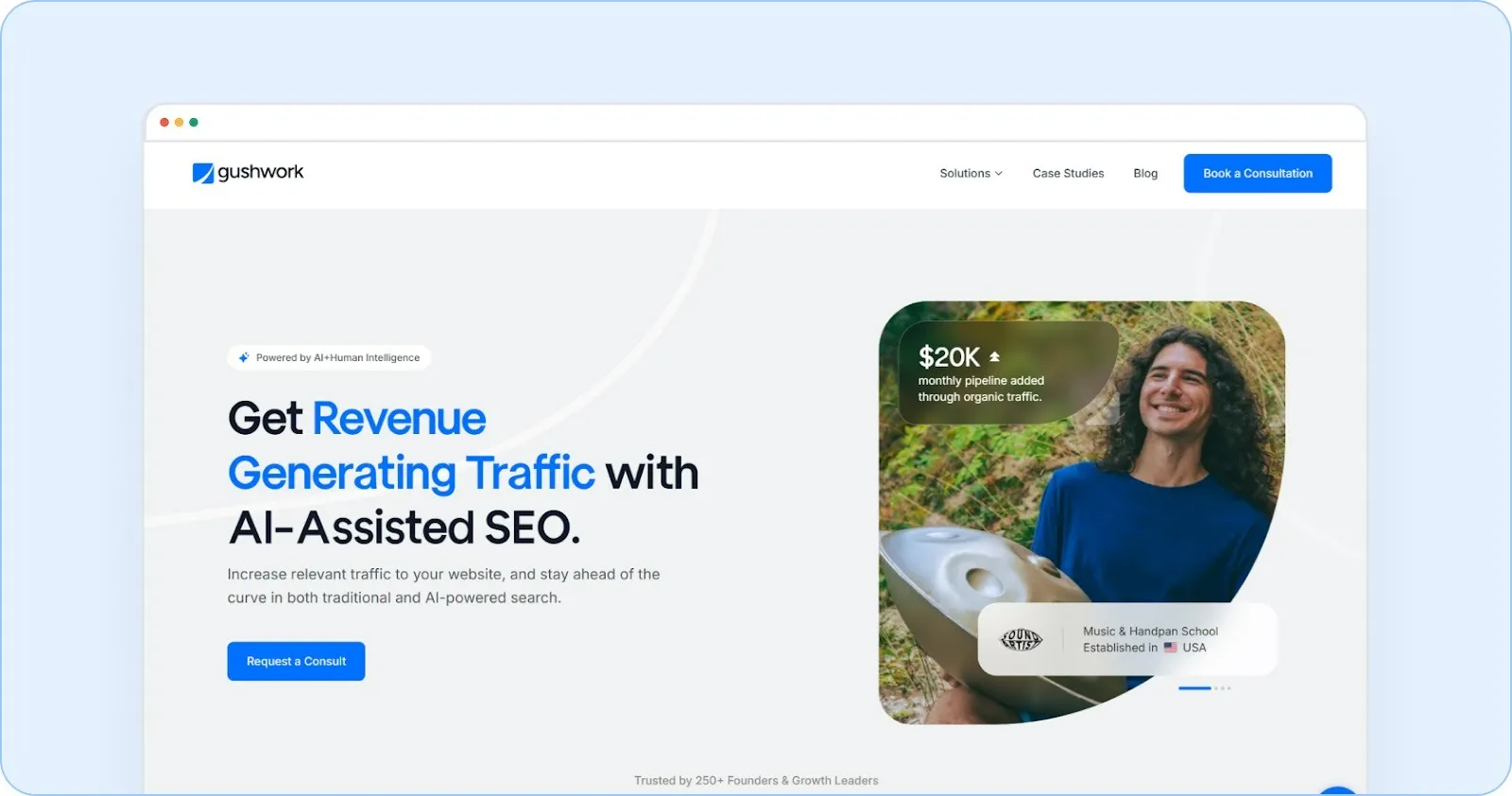Select the last carousel dot indicator
1512x796 pixels.
coord(1228,688)
